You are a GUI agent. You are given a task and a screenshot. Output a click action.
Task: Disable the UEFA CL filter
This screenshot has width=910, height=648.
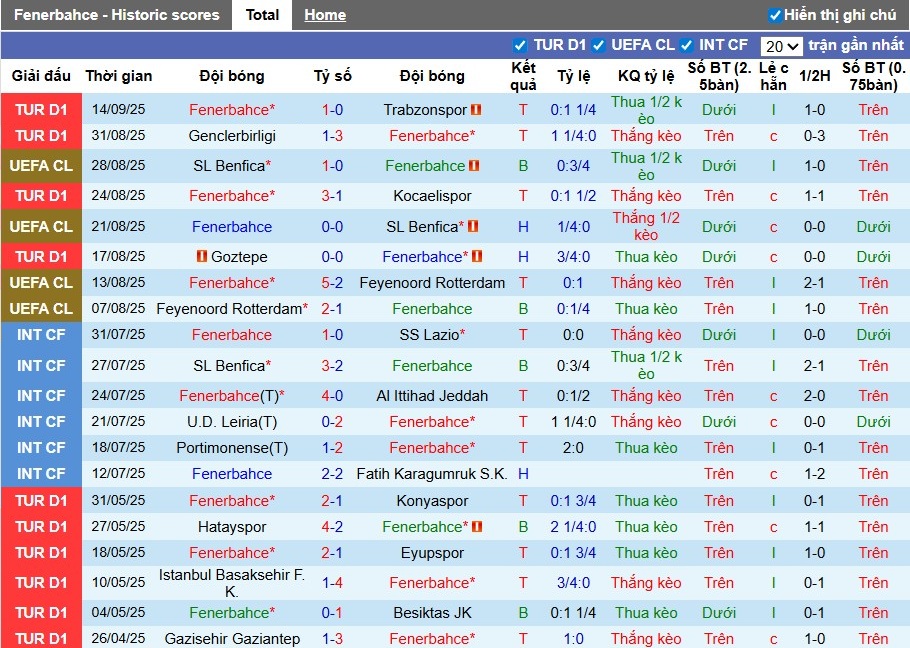(598, 45)
